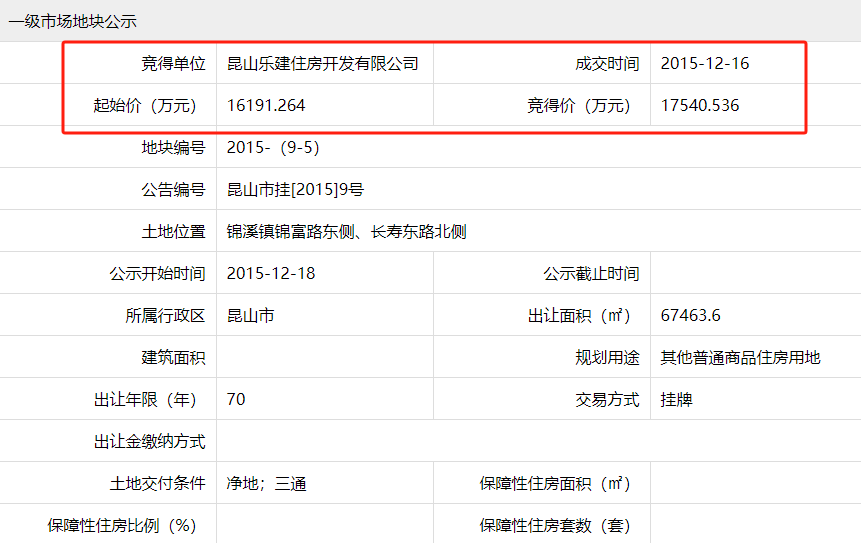Click the 竞得单位 field label
The image size is (861, 543).
[172, 64]
